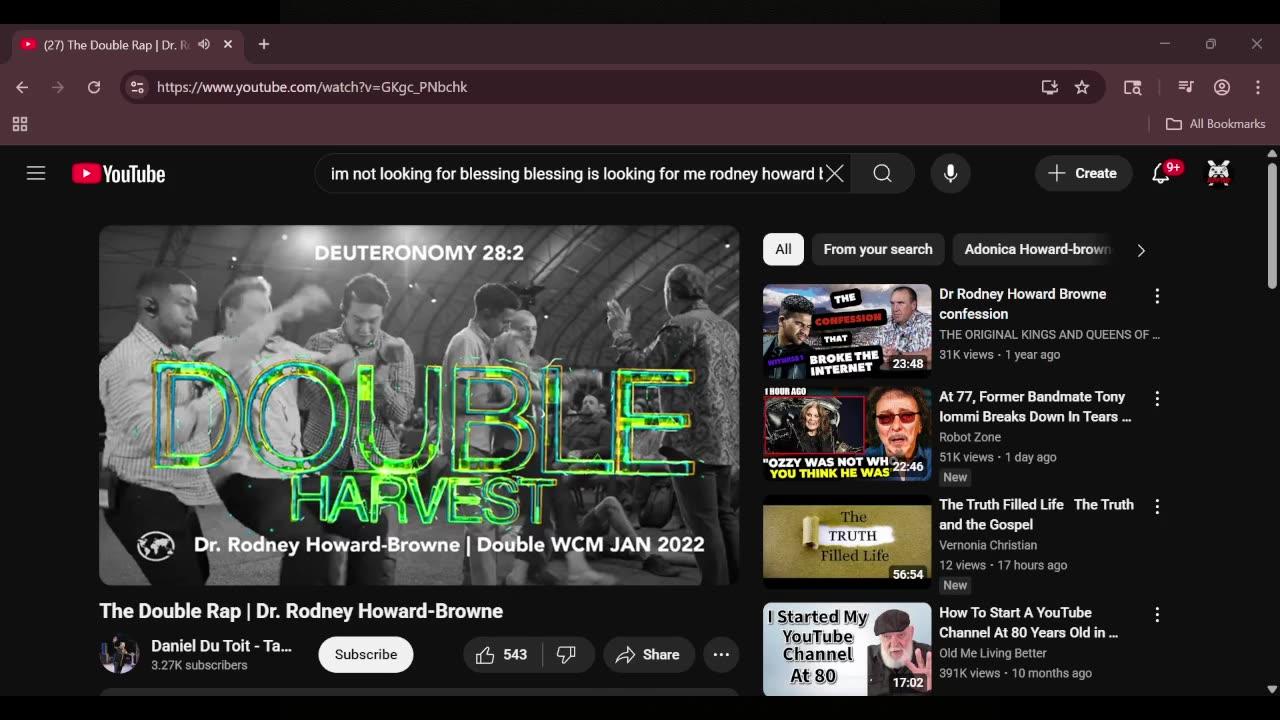Click the scrollbar down arrow

click(x=1272, y=689)
